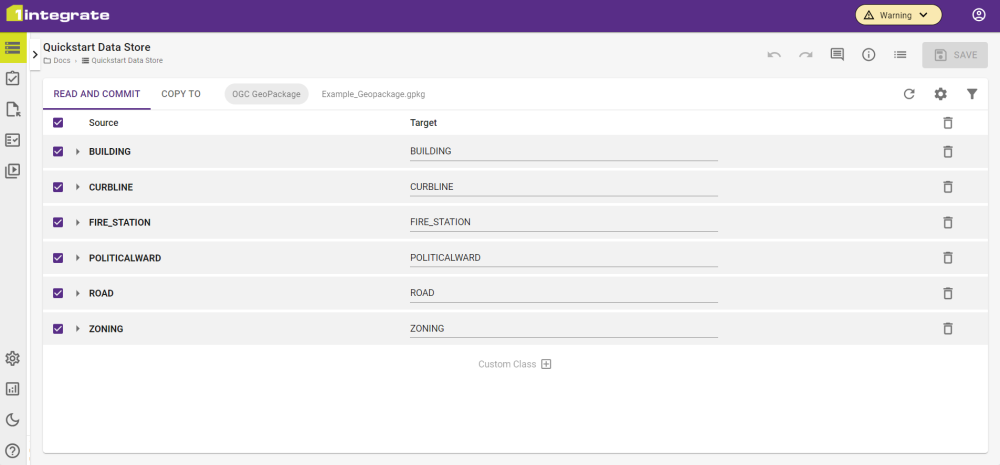Click the POLITICALWARD target name field

pyautogui.click(x=564, y=258)
